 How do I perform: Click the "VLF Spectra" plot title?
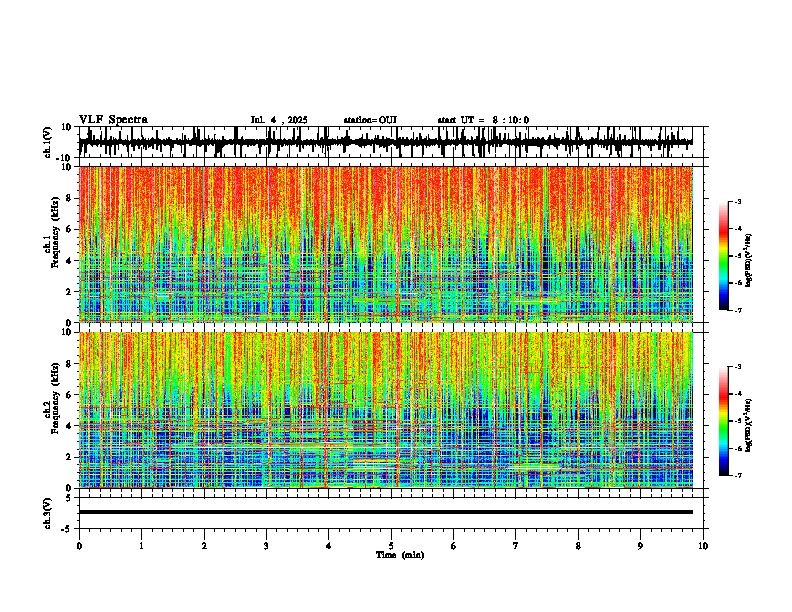coord(113,120)
